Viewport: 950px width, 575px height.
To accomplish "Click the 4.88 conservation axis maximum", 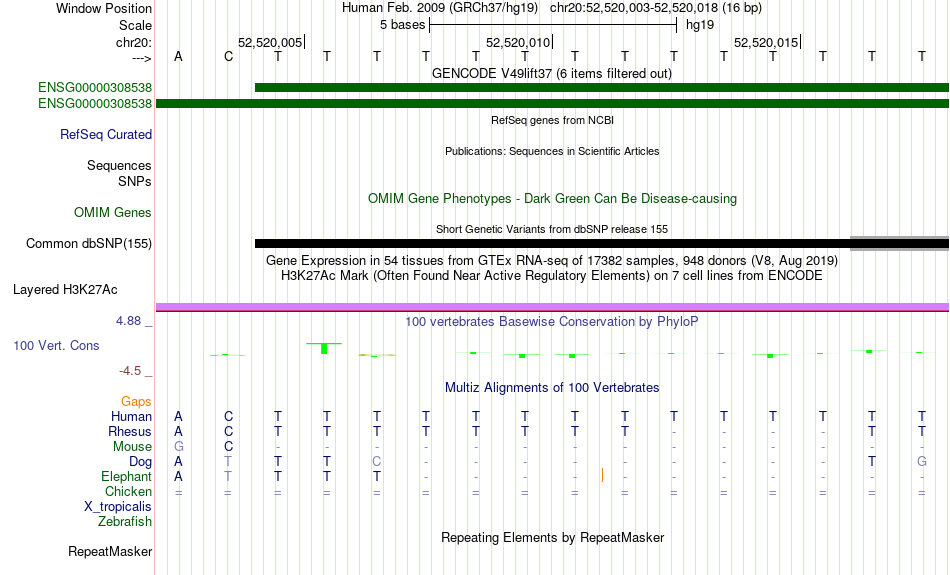I will pyautogui.click(x=128, y=321).
